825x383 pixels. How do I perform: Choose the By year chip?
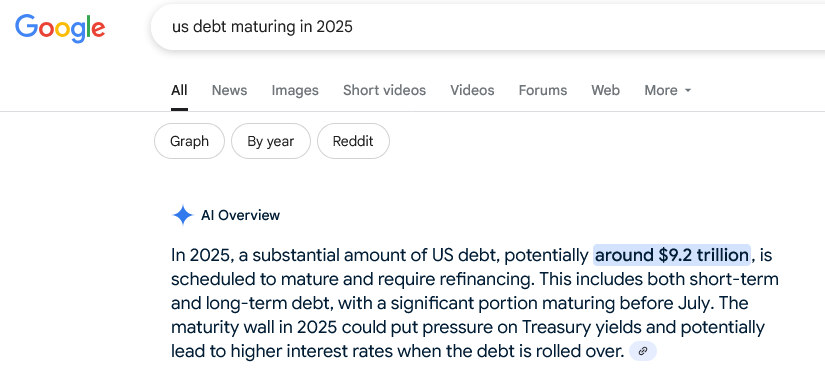point(270,141)
